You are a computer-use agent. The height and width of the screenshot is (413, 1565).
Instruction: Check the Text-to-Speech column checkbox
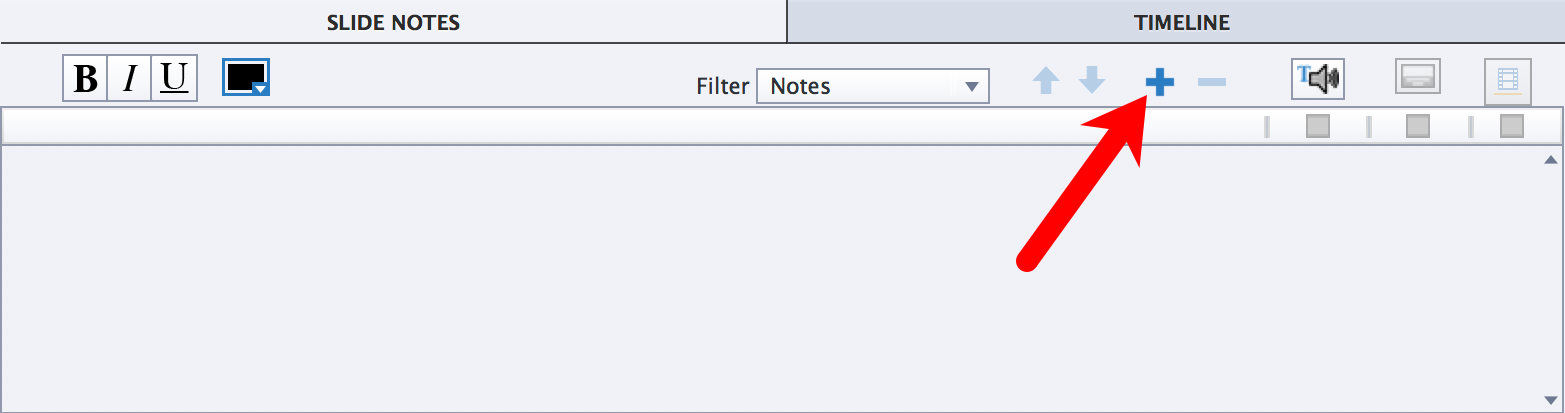(1318, 127)
